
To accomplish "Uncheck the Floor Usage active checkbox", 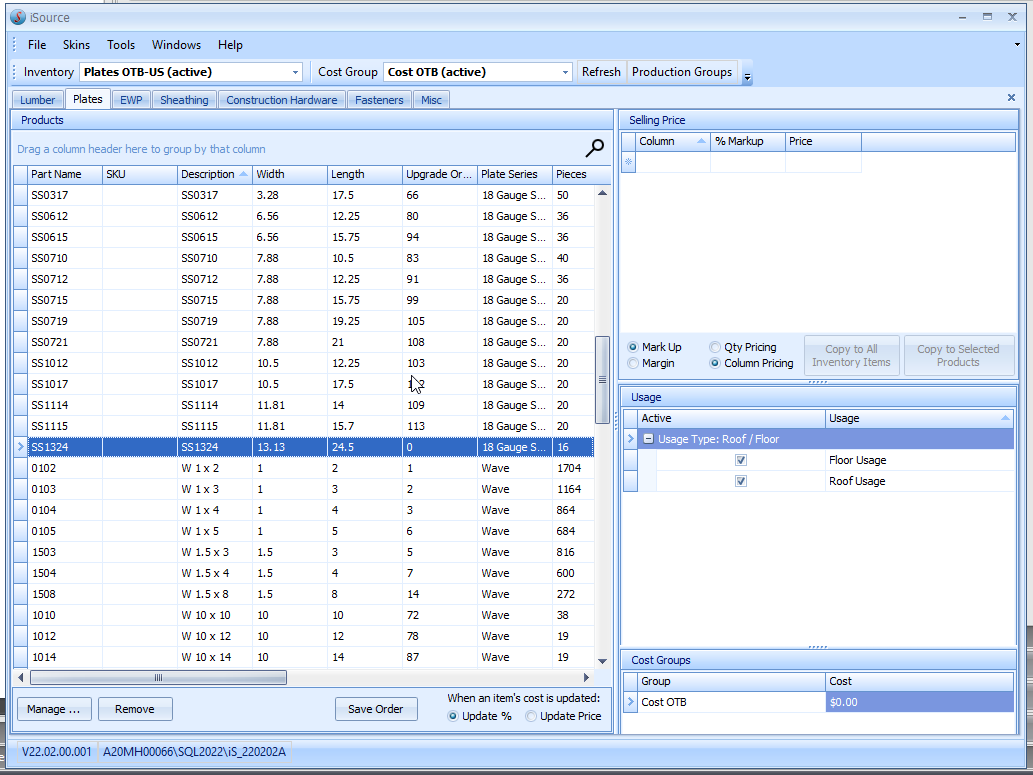I will 741,460.
